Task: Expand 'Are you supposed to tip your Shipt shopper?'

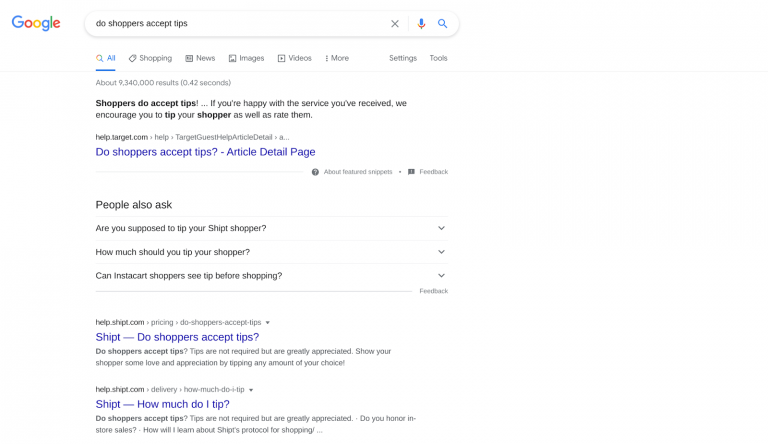Action: (272, 228)
